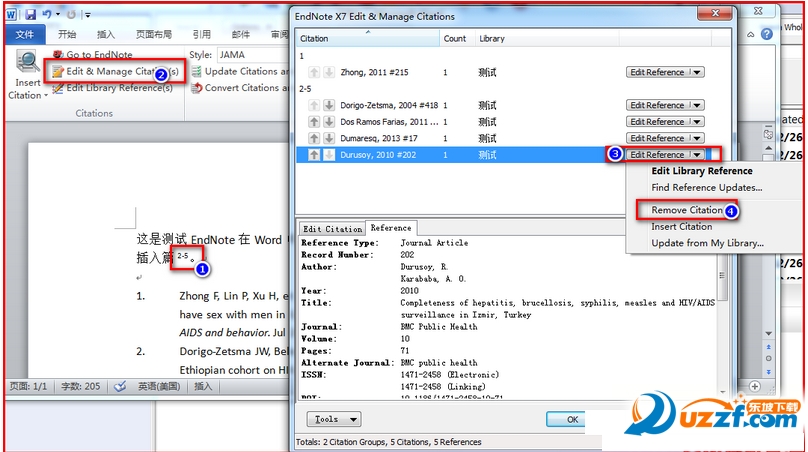Image resolution: width=808 pixels, height=452 pixels.
Task: Move Durusoy 2010 citation up
Action: coord(314,155)
